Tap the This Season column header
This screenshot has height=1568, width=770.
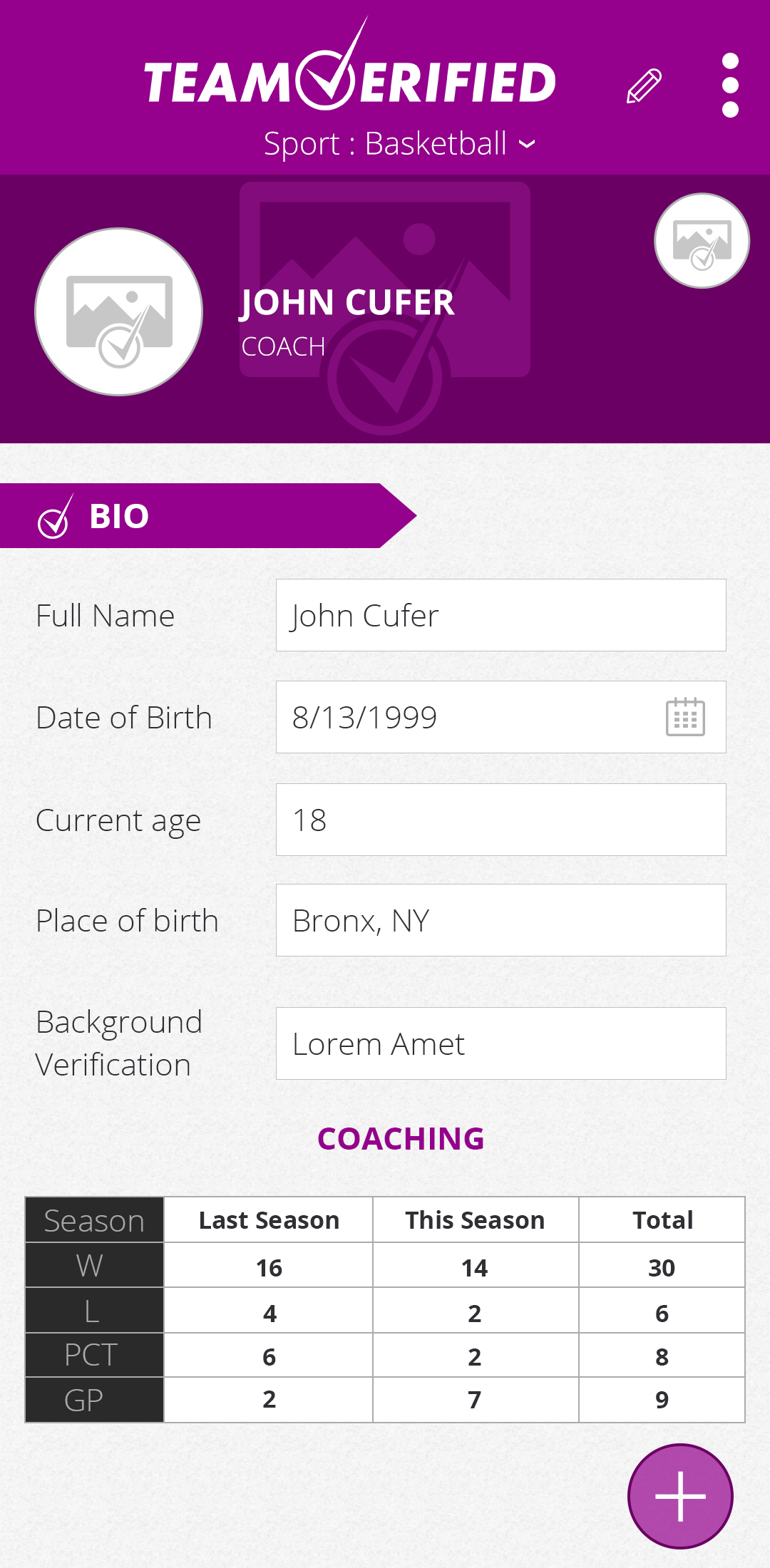coord(475,1220)
